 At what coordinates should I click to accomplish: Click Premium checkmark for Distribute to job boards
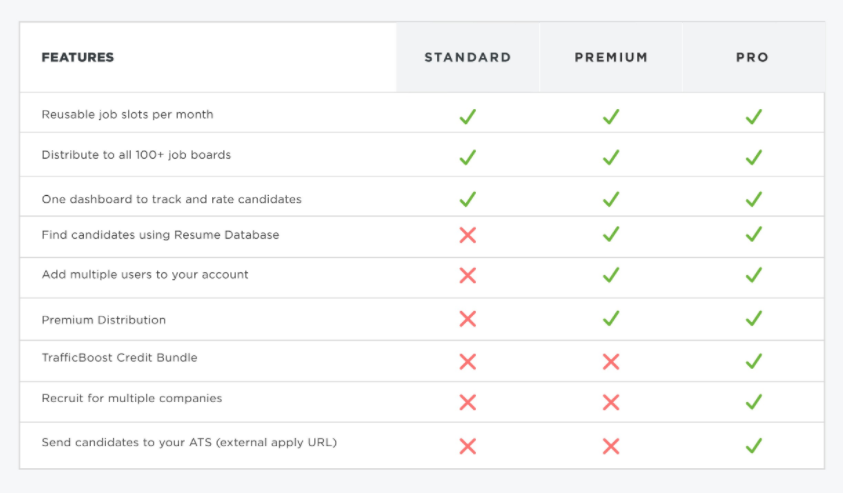click(x=611, y=157)
